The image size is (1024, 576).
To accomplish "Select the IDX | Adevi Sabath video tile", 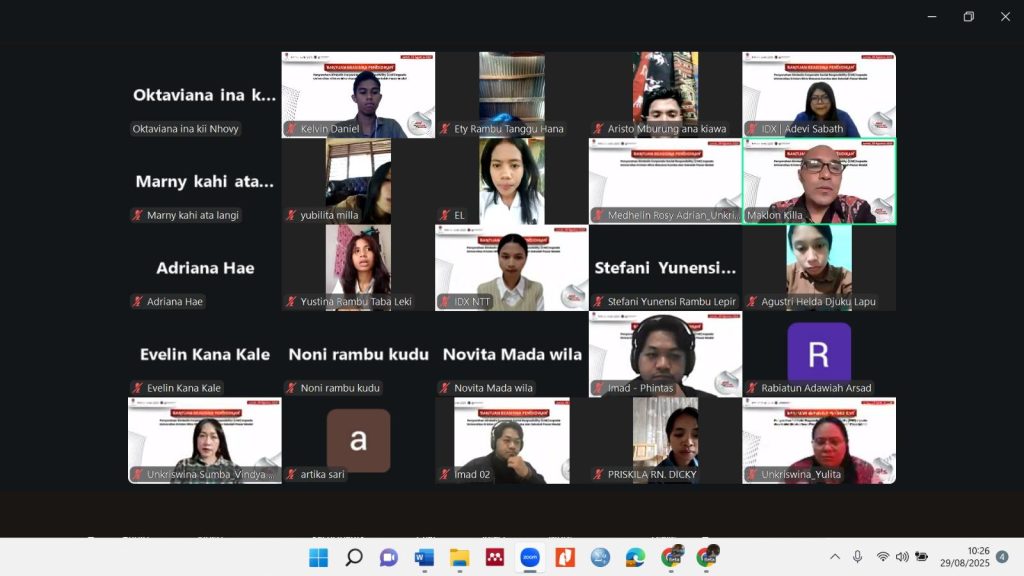I will click(x=819, y=95).
